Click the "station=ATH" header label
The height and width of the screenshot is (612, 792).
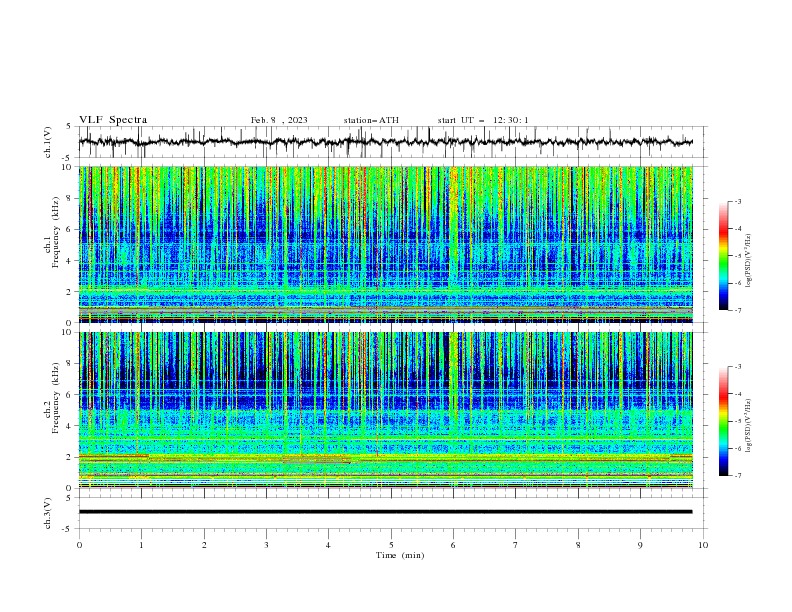[x=371, y=120]
